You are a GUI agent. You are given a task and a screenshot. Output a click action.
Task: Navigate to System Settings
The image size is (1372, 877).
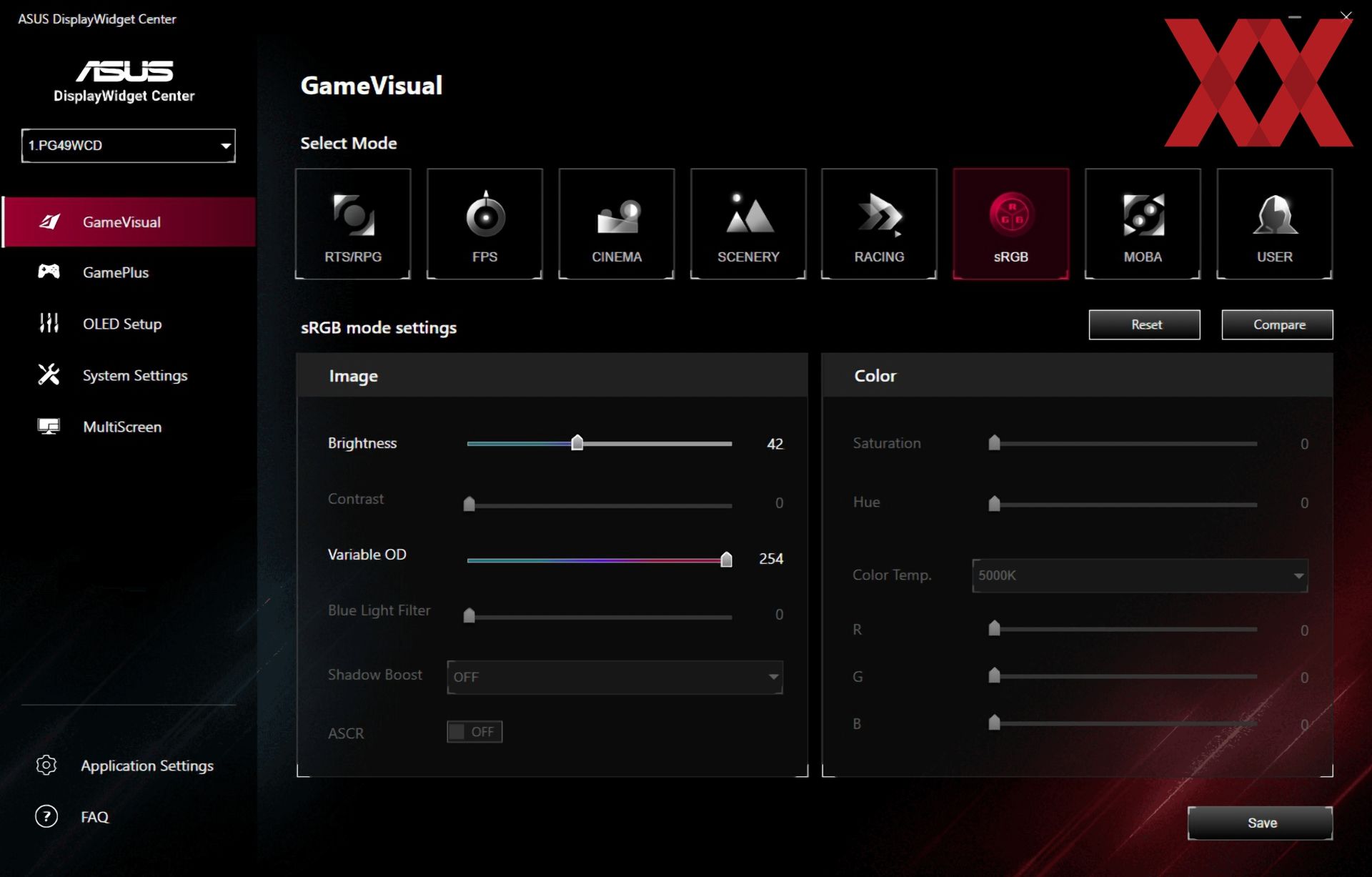point(135,375)
